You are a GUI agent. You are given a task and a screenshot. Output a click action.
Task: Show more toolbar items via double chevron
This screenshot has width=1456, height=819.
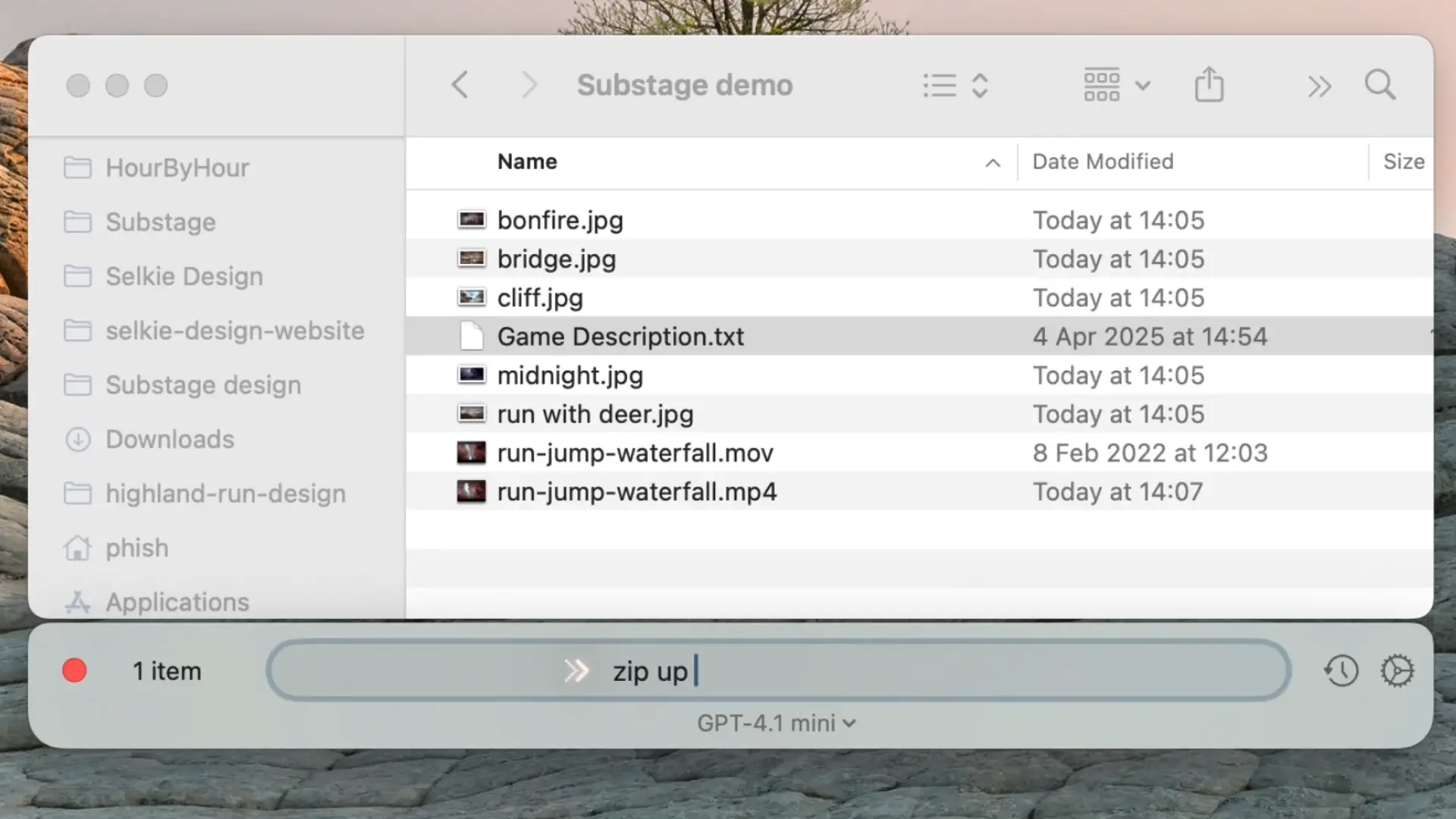tap(1319, 86)
